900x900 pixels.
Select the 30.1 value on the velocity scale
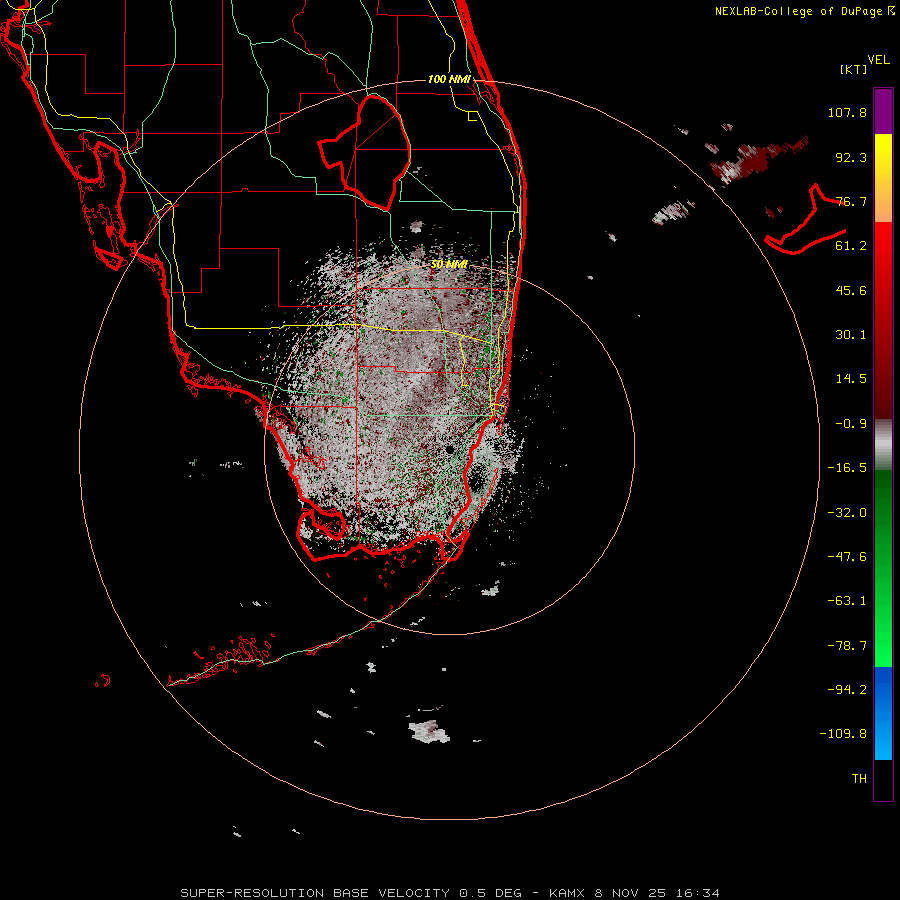851,335
